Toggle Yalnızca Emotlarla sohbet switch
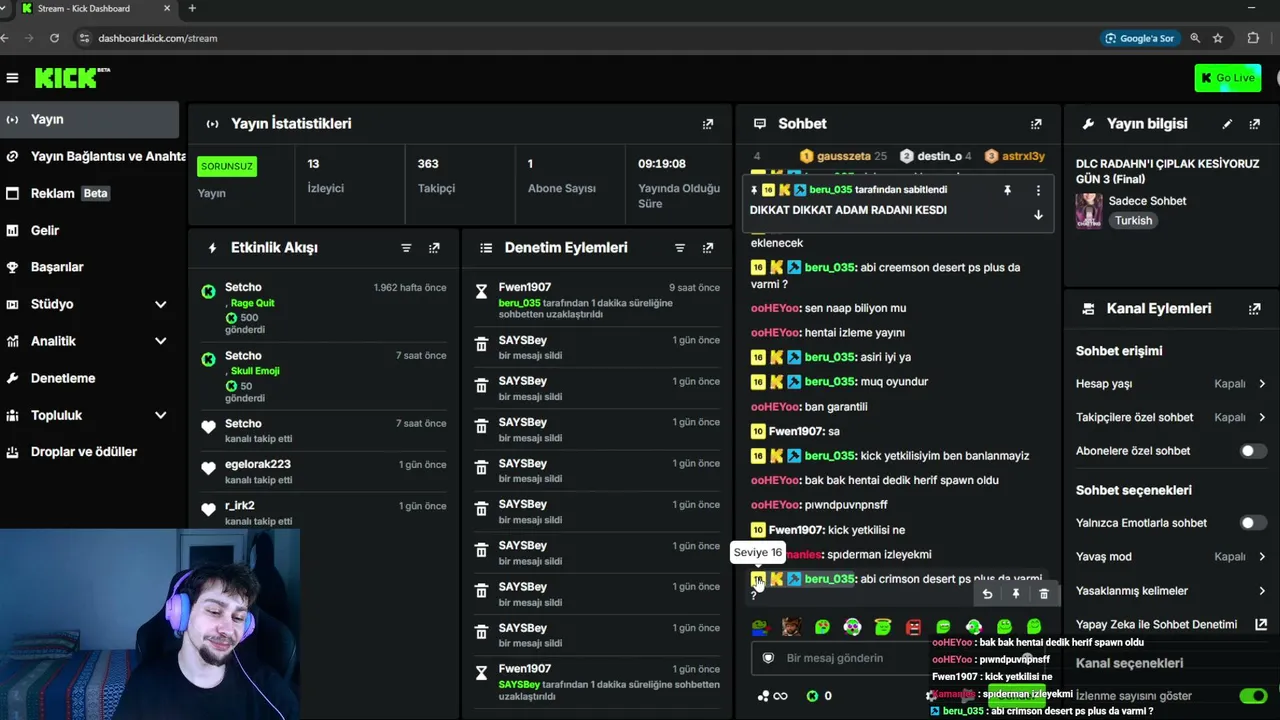1280x720 pixels. 1253,523
